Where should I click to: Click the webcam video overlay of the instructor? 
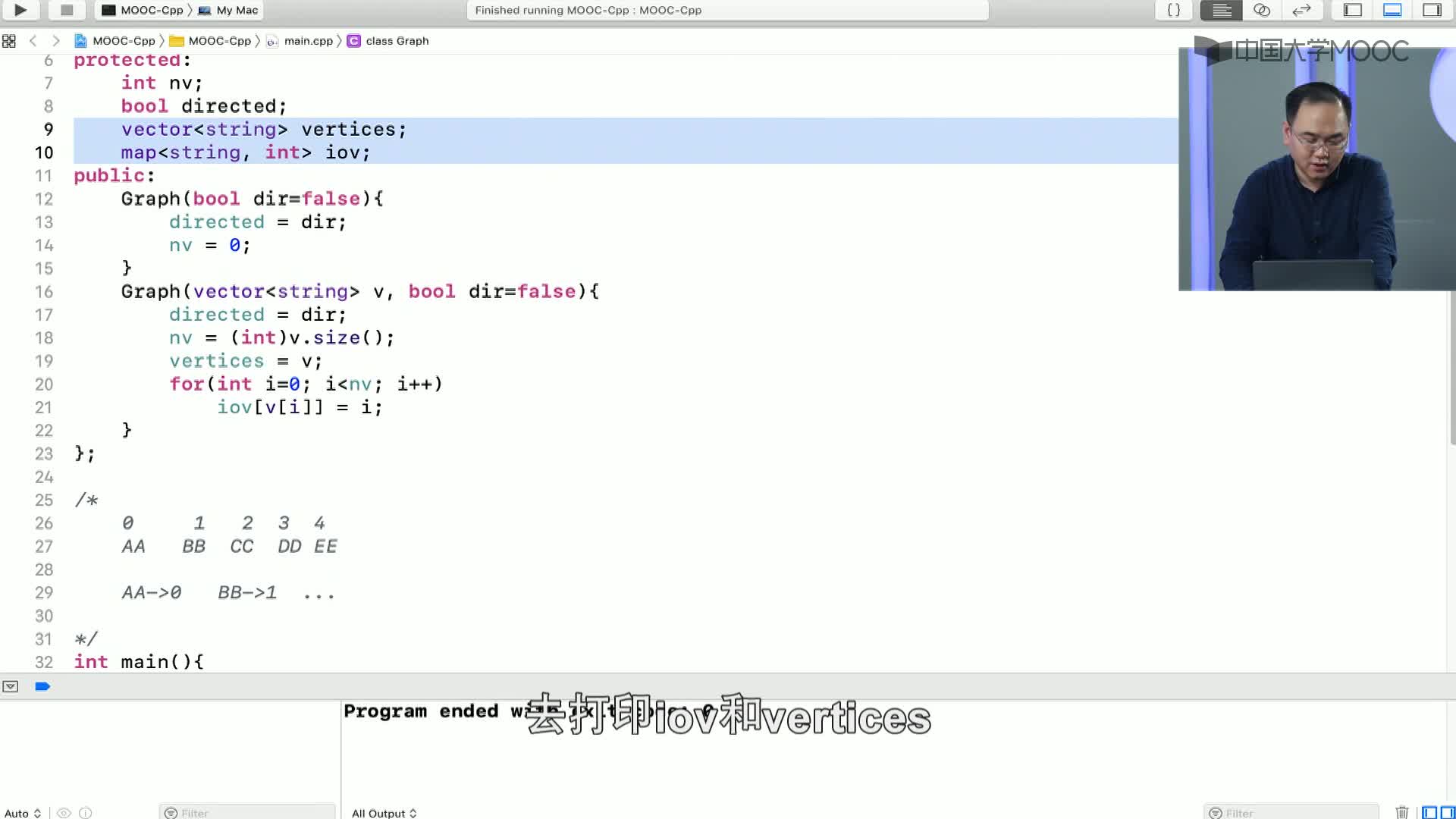click(x=1316, y=168)
